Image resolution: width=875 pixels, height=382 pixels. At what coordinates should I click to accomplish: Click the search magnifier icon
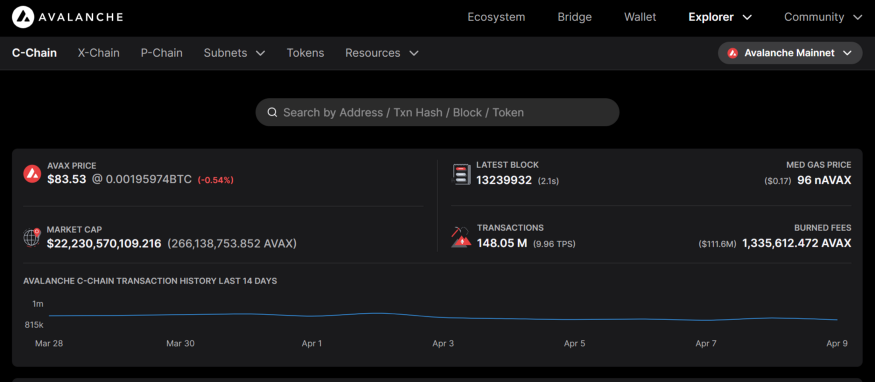(272, 113)
